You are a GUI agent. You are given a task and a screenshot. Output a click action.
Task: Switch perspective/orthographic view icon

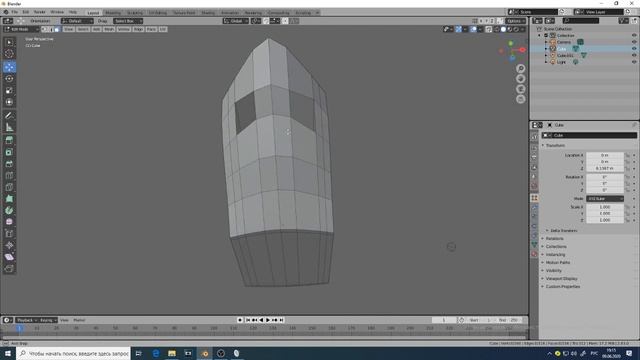pyautogui.click(x=520, y=99)
